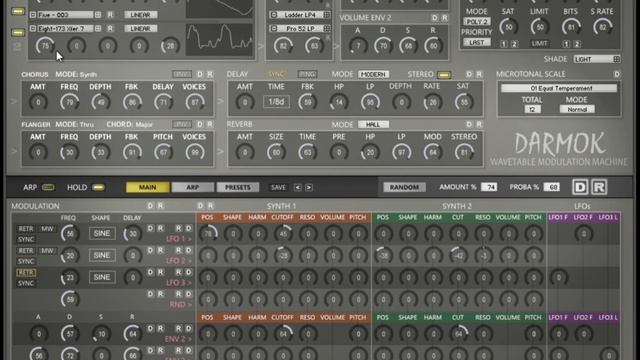Open the Delay TIME 1/8d selector
640x360 pixels.
(x=276, y=102)
